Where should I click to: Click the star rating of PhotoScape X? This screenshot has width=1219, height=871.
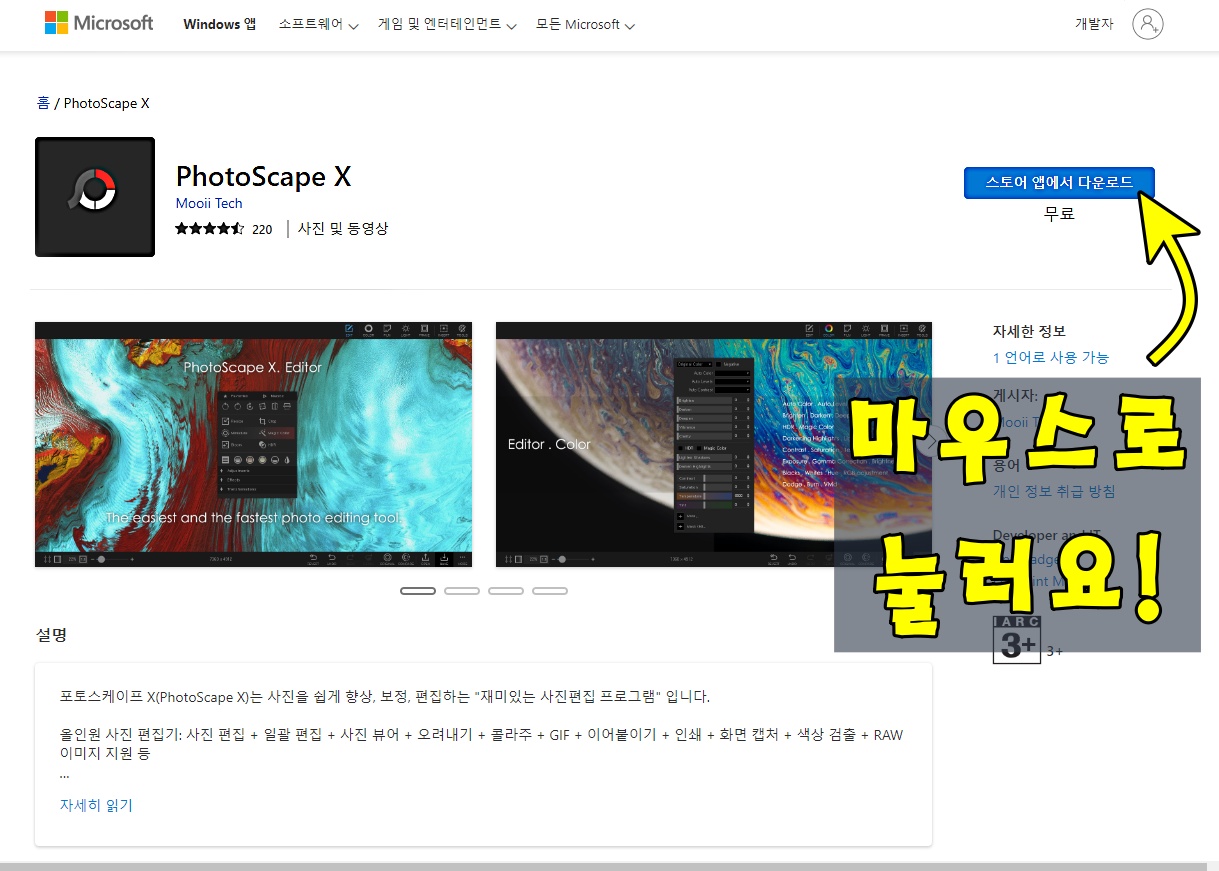210,229
